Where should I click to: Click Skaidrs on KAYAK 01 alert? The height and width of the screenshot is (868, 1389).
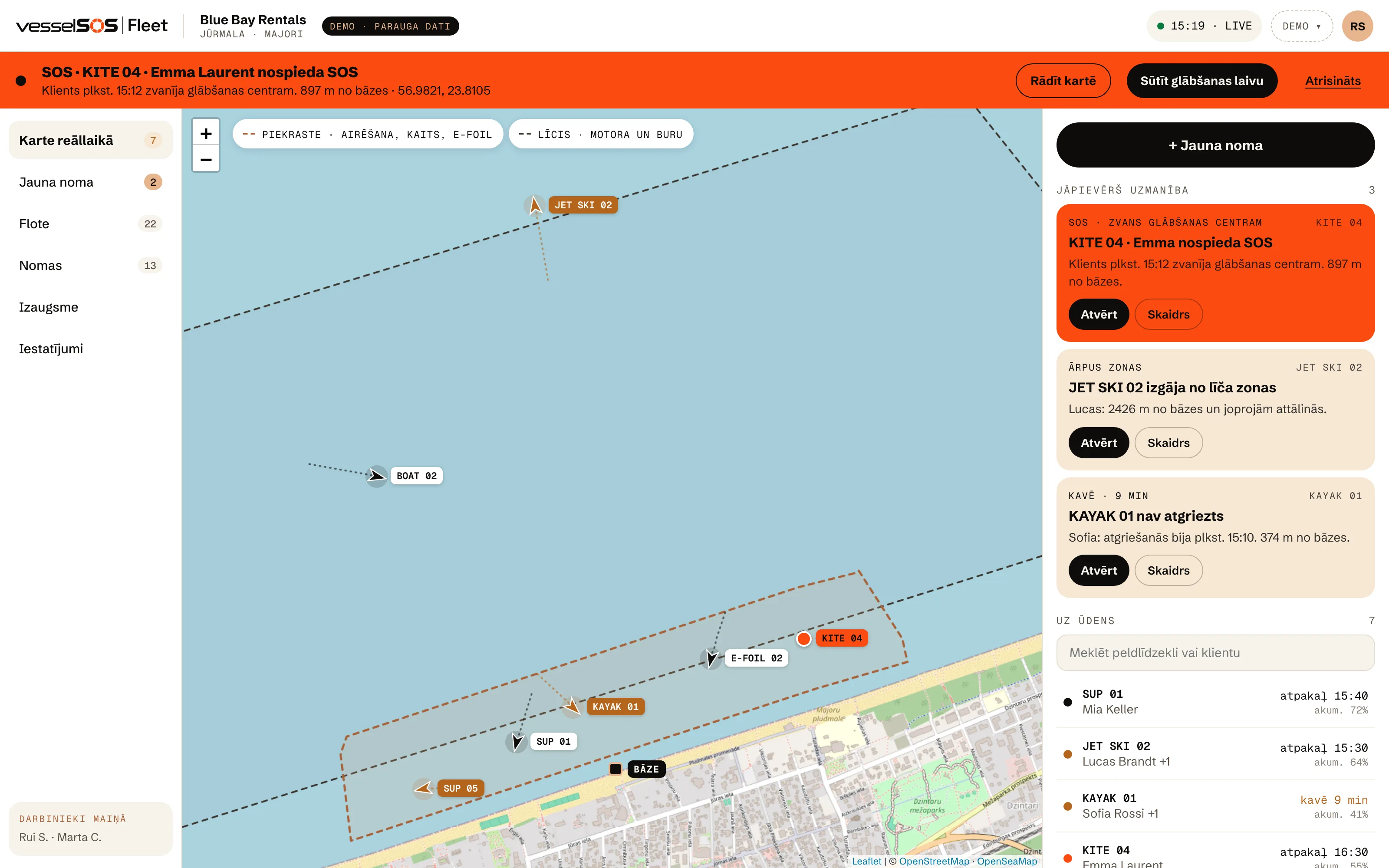coord(1168,571)
